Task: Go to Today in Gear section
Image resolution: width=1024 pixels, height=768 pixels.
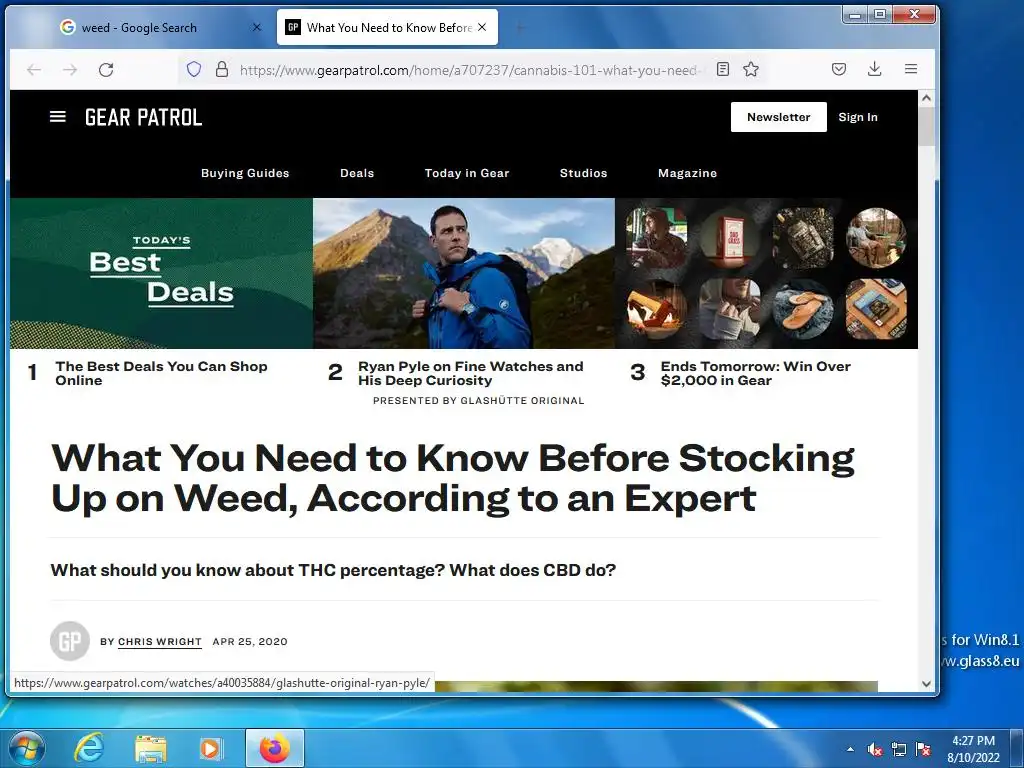Action: [467, 173]
